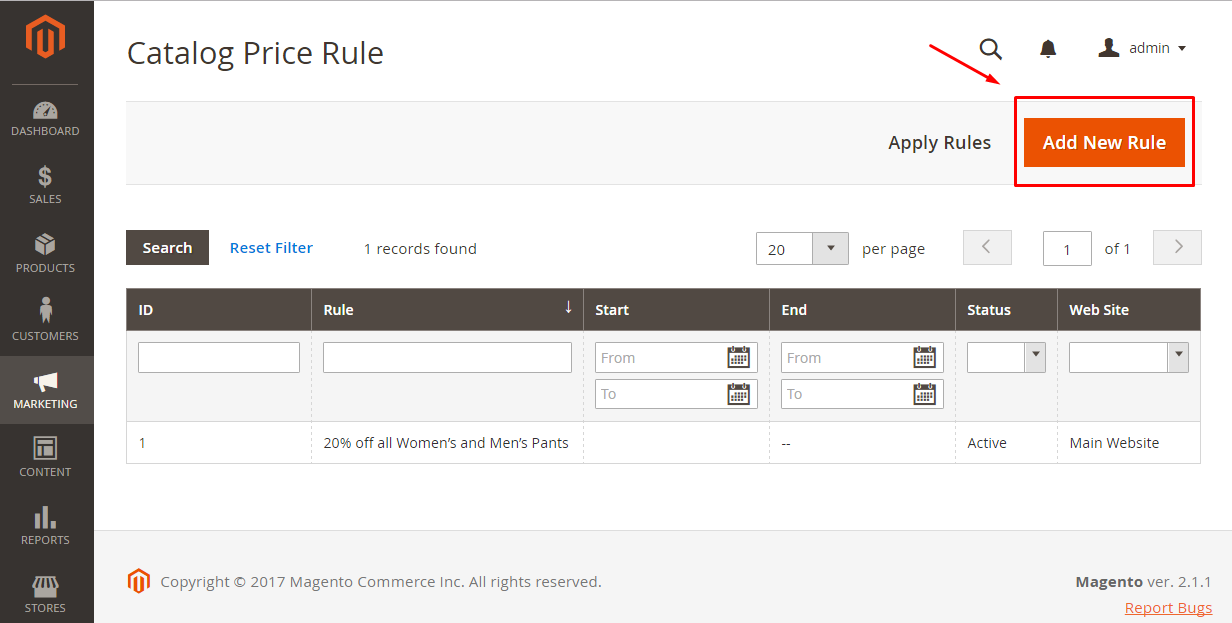This screenshot has width=1232, height=623.
Task: Click the Reset Filter link
Action: (x=271, y=247)
